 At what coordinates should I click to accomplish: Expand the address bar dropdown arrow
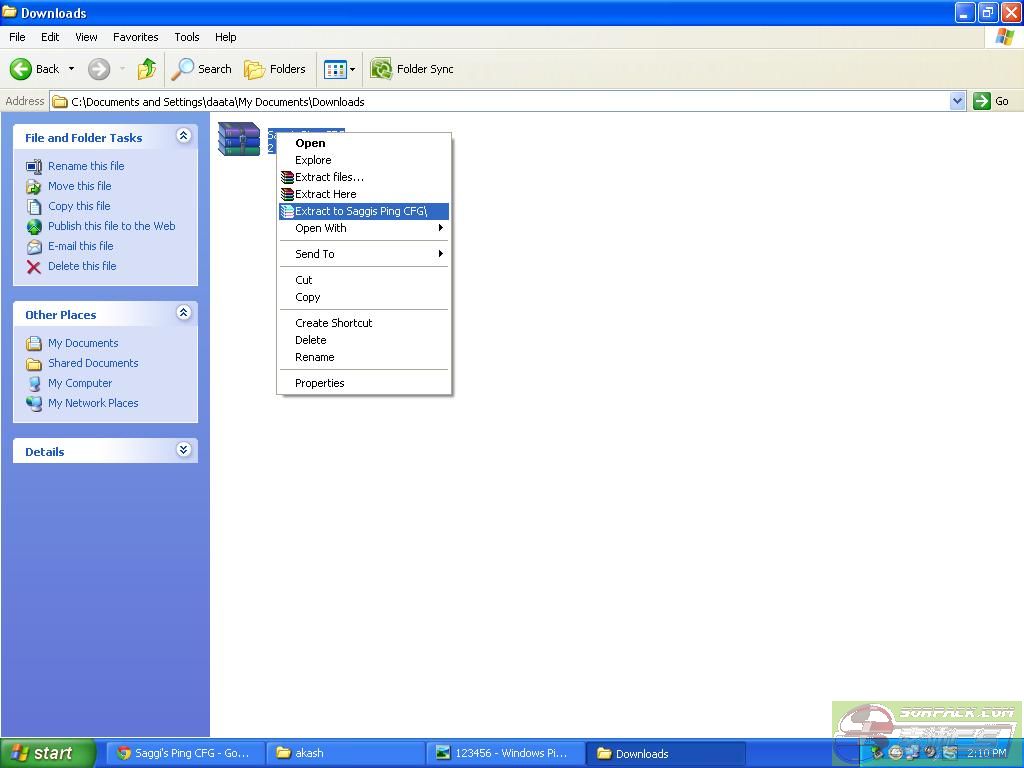(x=957, y=101)
